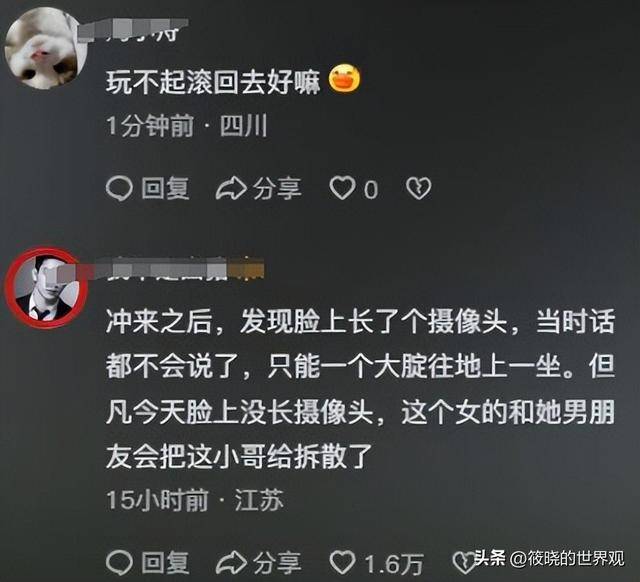640x582 pixels.
Task: Tap the blurred username of first commenter
Action: [x=147, y=30]
